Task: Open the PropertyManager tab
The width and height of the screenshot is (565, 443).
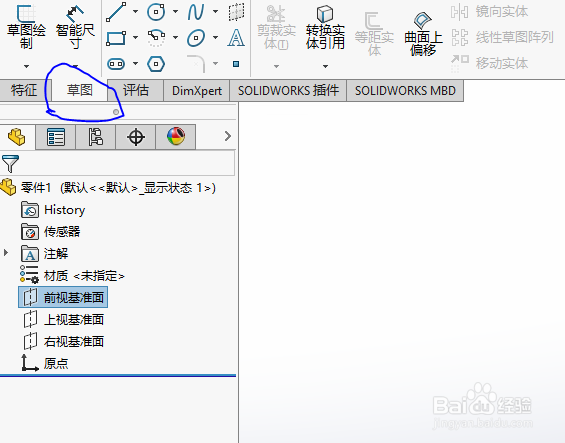Action: click(56, 137)
